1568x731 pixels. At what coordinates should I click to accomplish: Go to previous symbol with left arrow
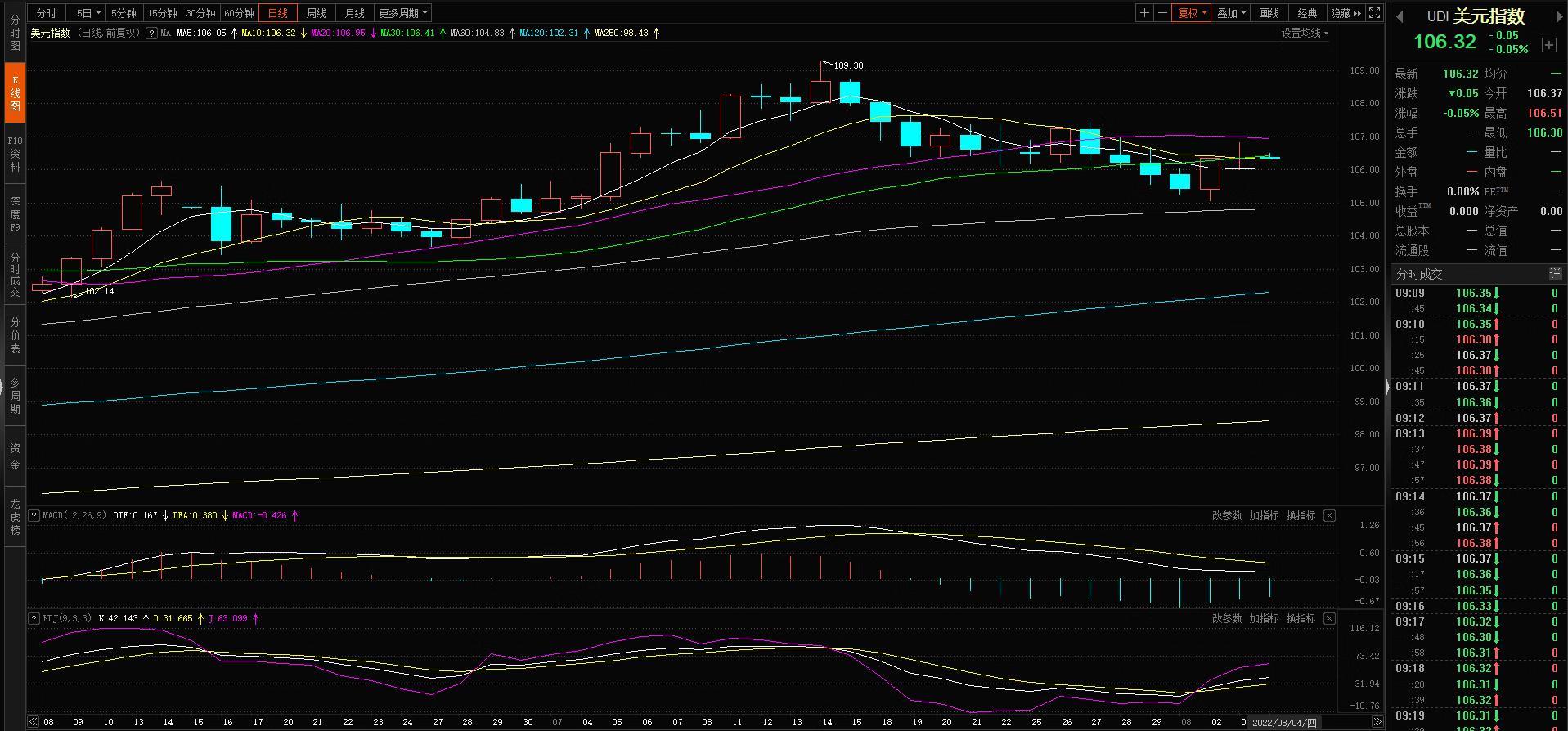(1400, 17)
